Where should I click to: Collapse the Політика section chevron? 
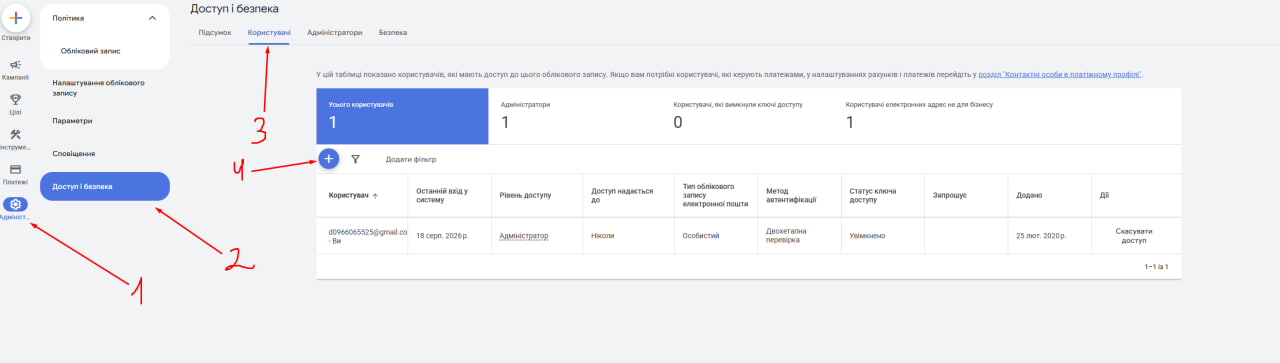click(152, 18)
